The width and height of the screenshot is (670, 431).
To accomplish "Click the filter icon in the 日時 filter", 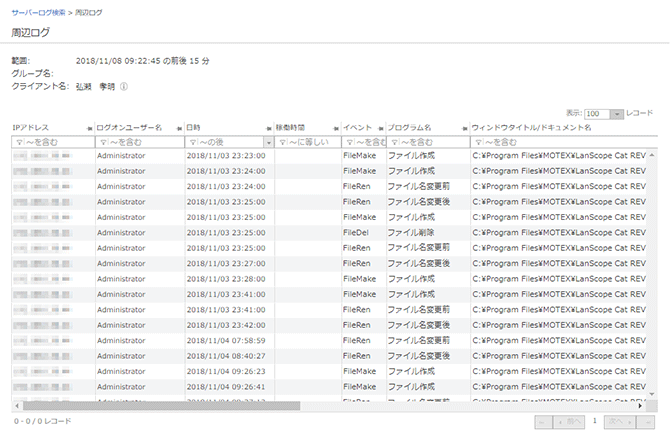I will coord(191,142).
